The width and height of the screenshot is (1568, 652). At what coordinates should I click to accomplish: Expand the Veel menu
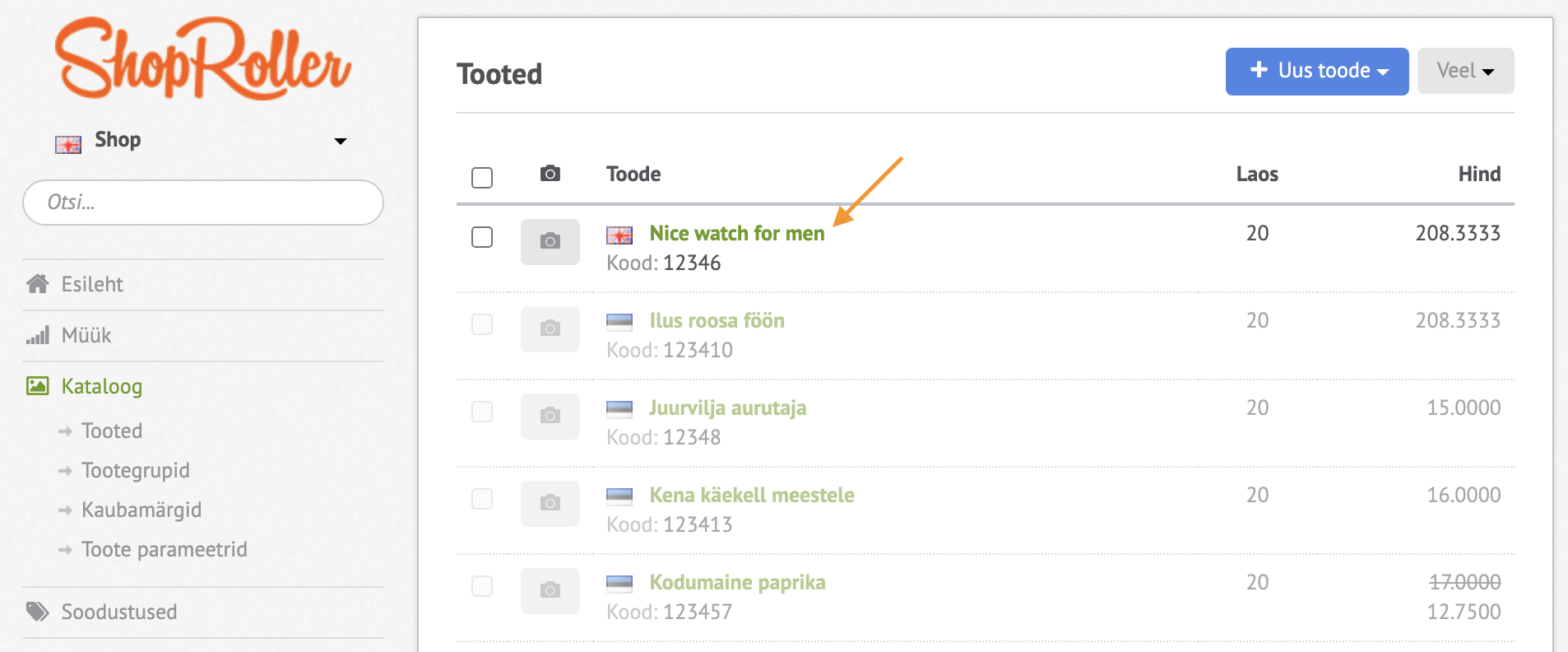[1465, 71]
